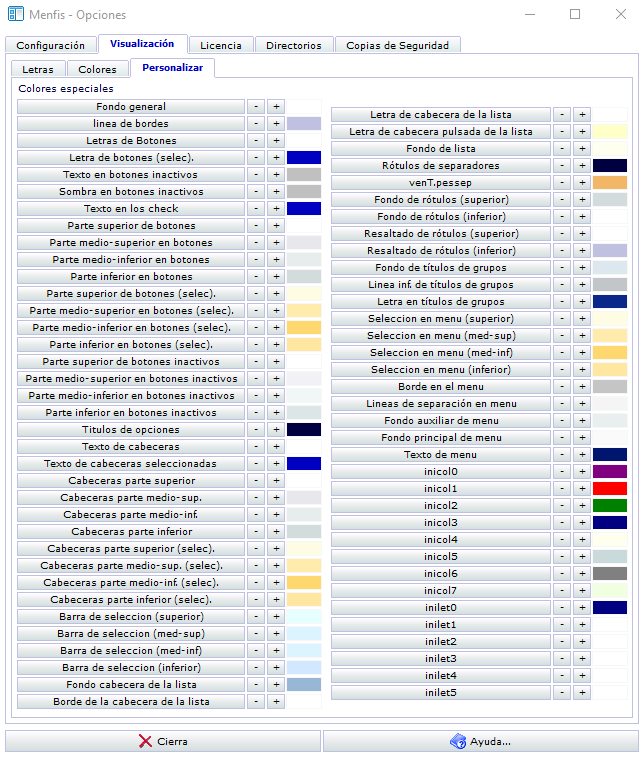The image size is (644, 757).
Task: Go to Copias de Seguridad tab
Action: point(398,45)
